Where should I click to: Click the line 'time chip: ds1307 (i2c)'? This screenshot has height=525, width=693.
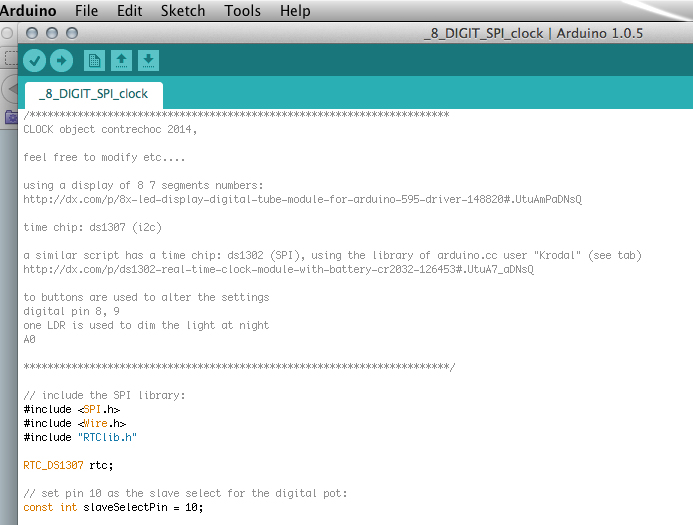(92, 227)
